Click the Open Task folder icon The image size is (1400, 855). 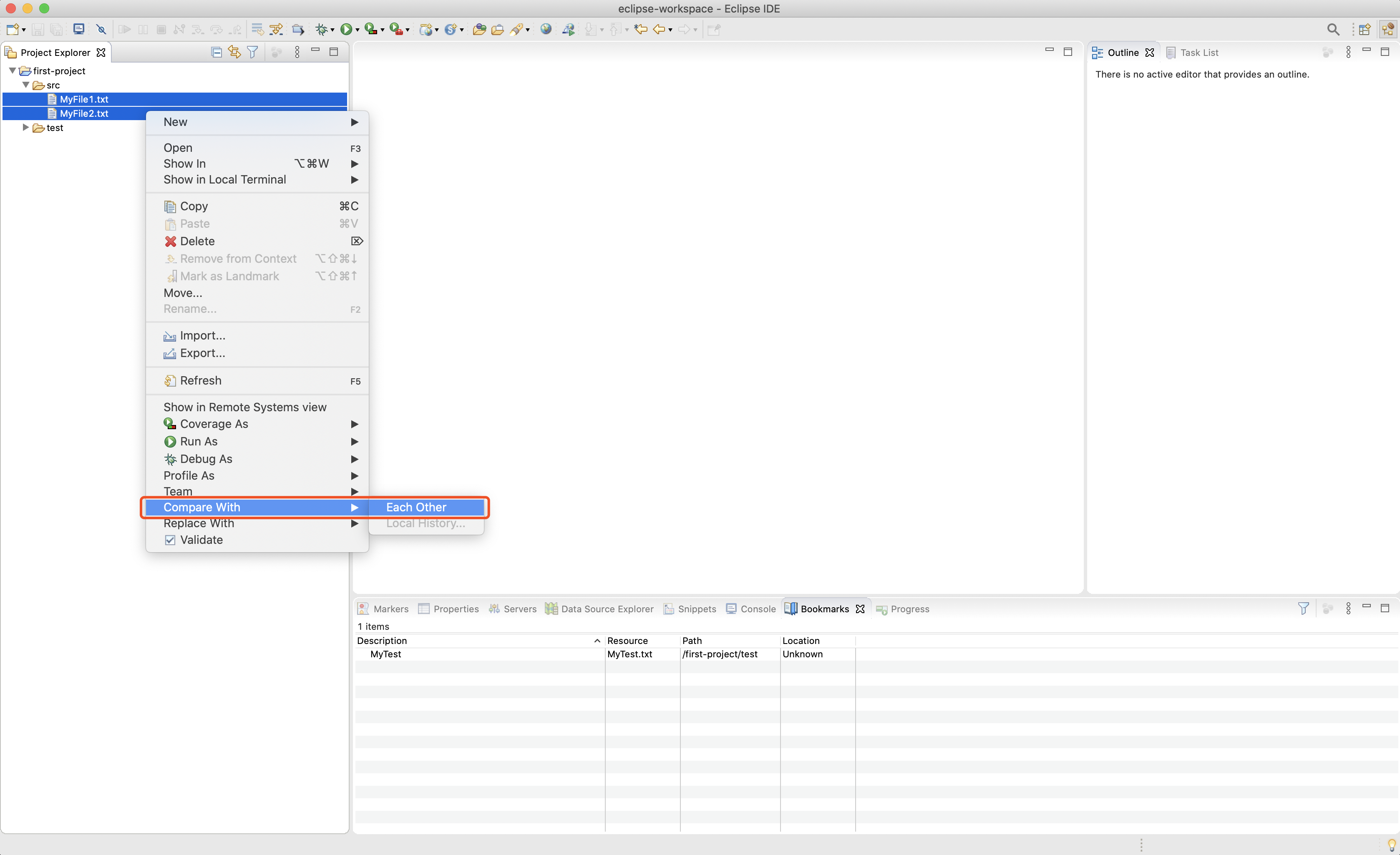click(x=497, y=29)
